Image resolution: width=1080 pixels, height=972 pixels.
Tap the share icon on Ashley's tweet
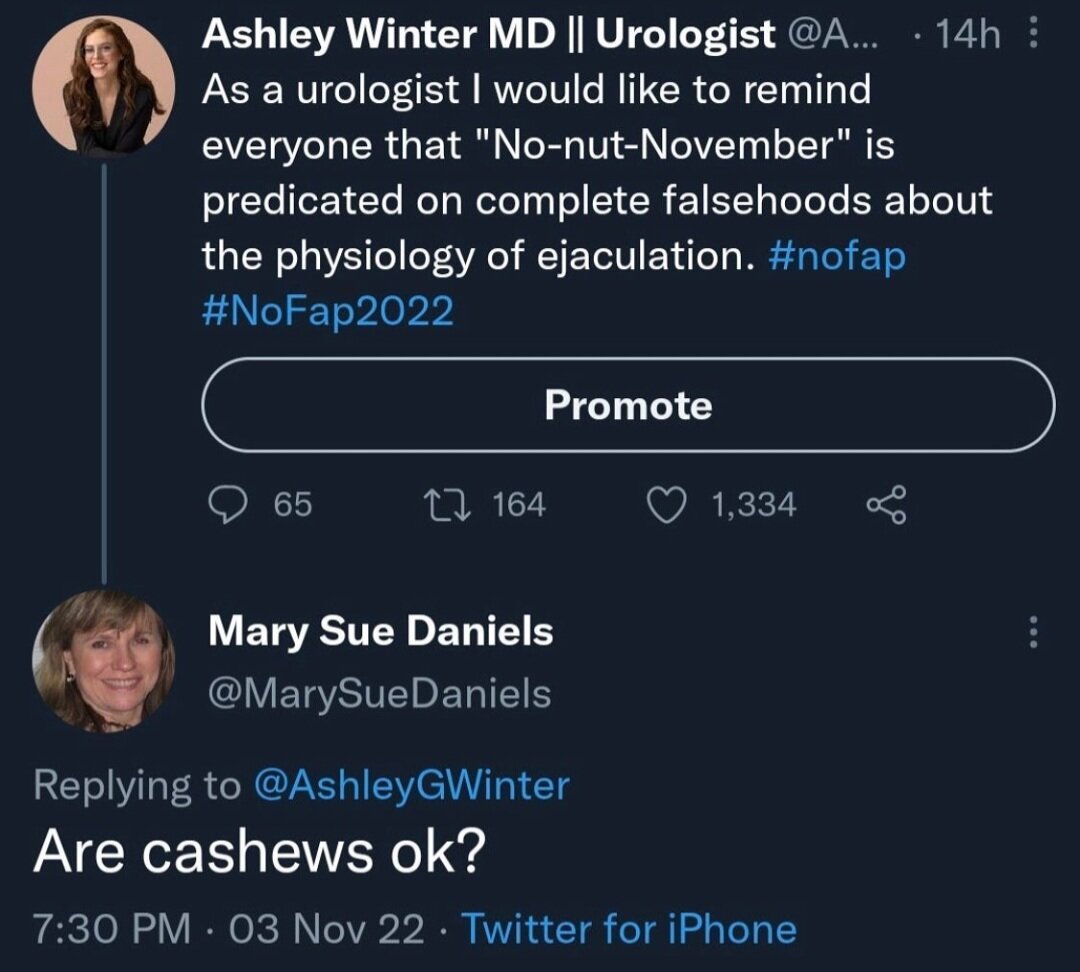884,504
